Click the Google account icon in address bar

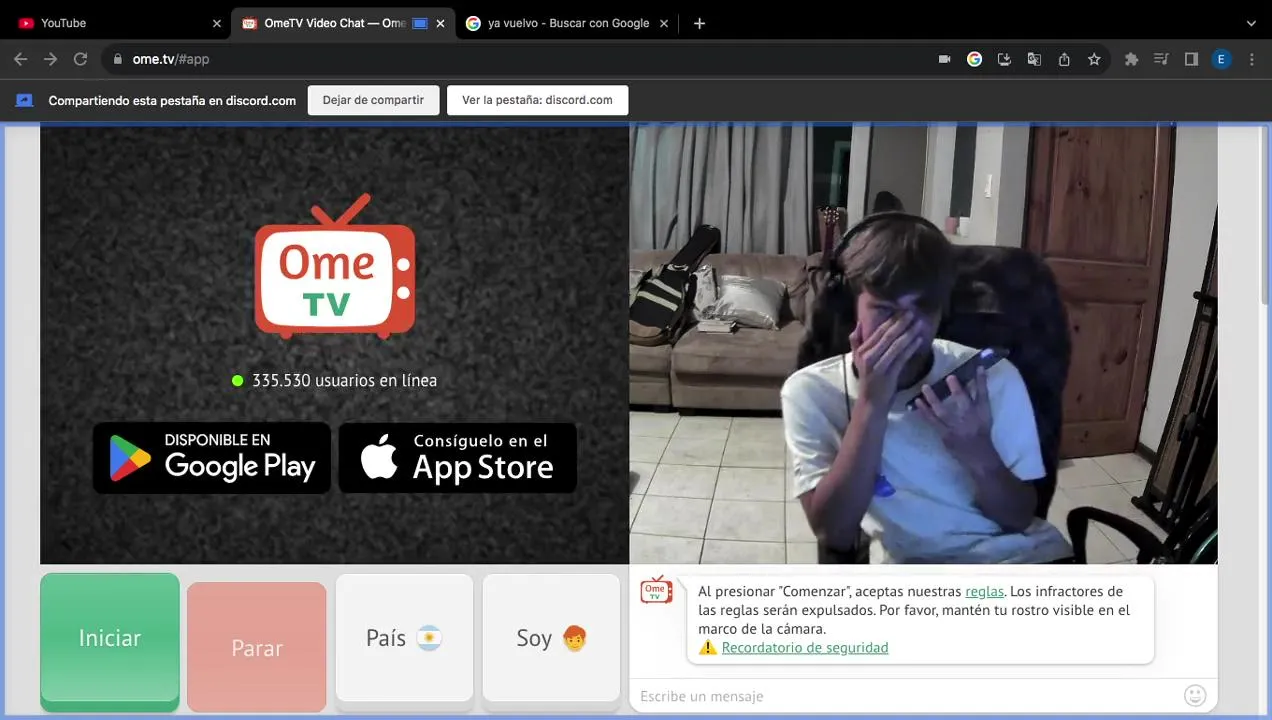974,59
